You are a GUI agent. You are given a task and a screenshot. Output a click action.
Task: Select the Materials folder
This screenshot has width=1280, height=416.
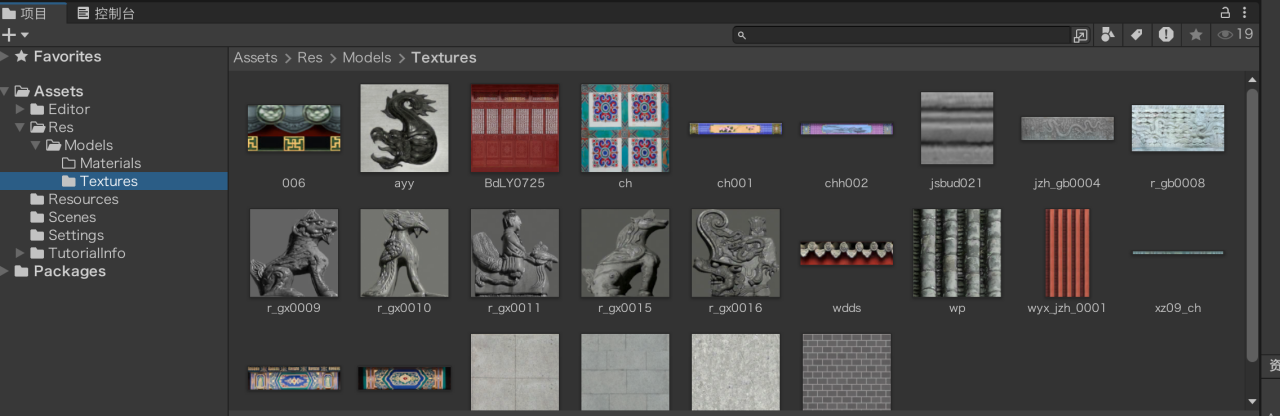tap(114, 163)
